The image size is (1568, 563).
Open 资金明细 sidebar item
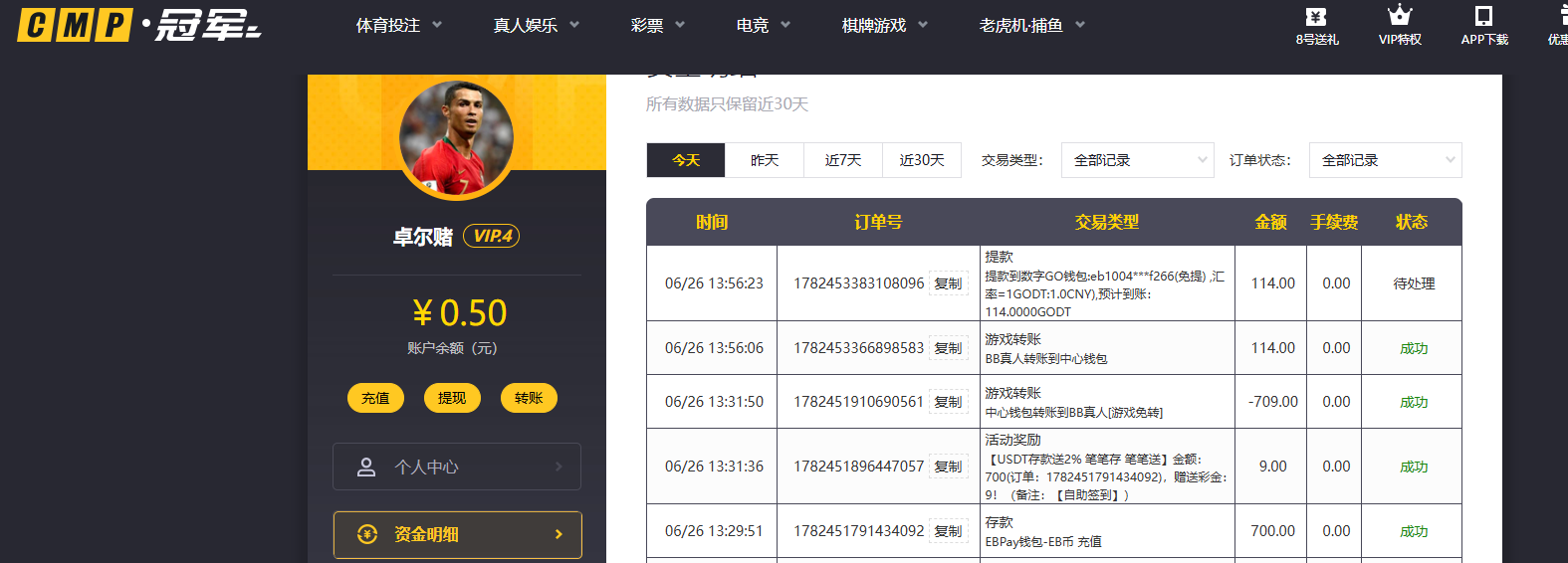[457, 534]
